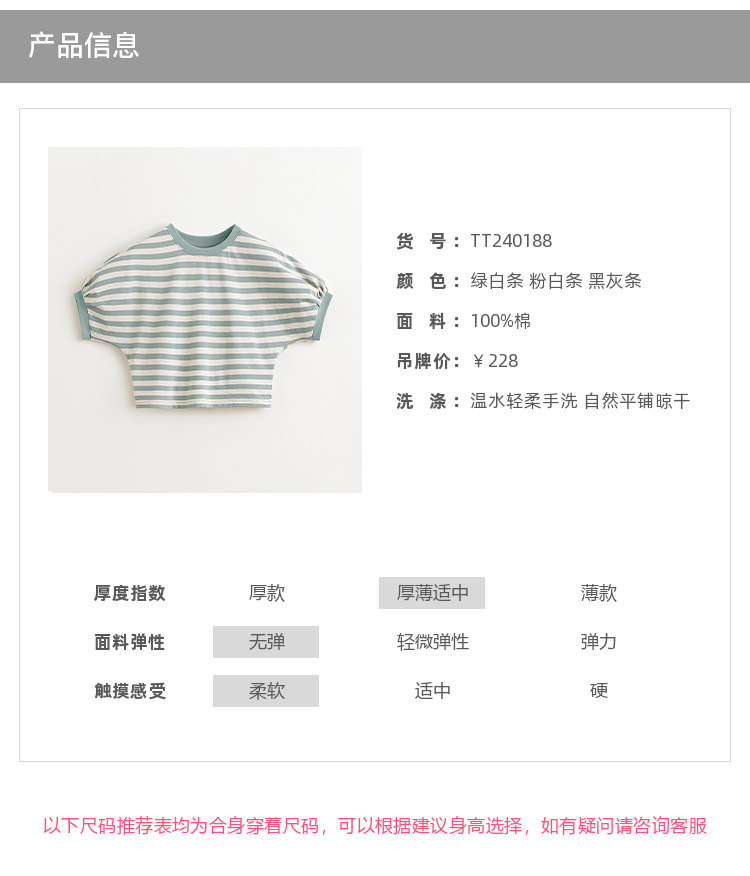Image resolution: width=750 pixels, height=876 pixels.
Task: Click the item number TT240188
Action: (x=511, y=241)
